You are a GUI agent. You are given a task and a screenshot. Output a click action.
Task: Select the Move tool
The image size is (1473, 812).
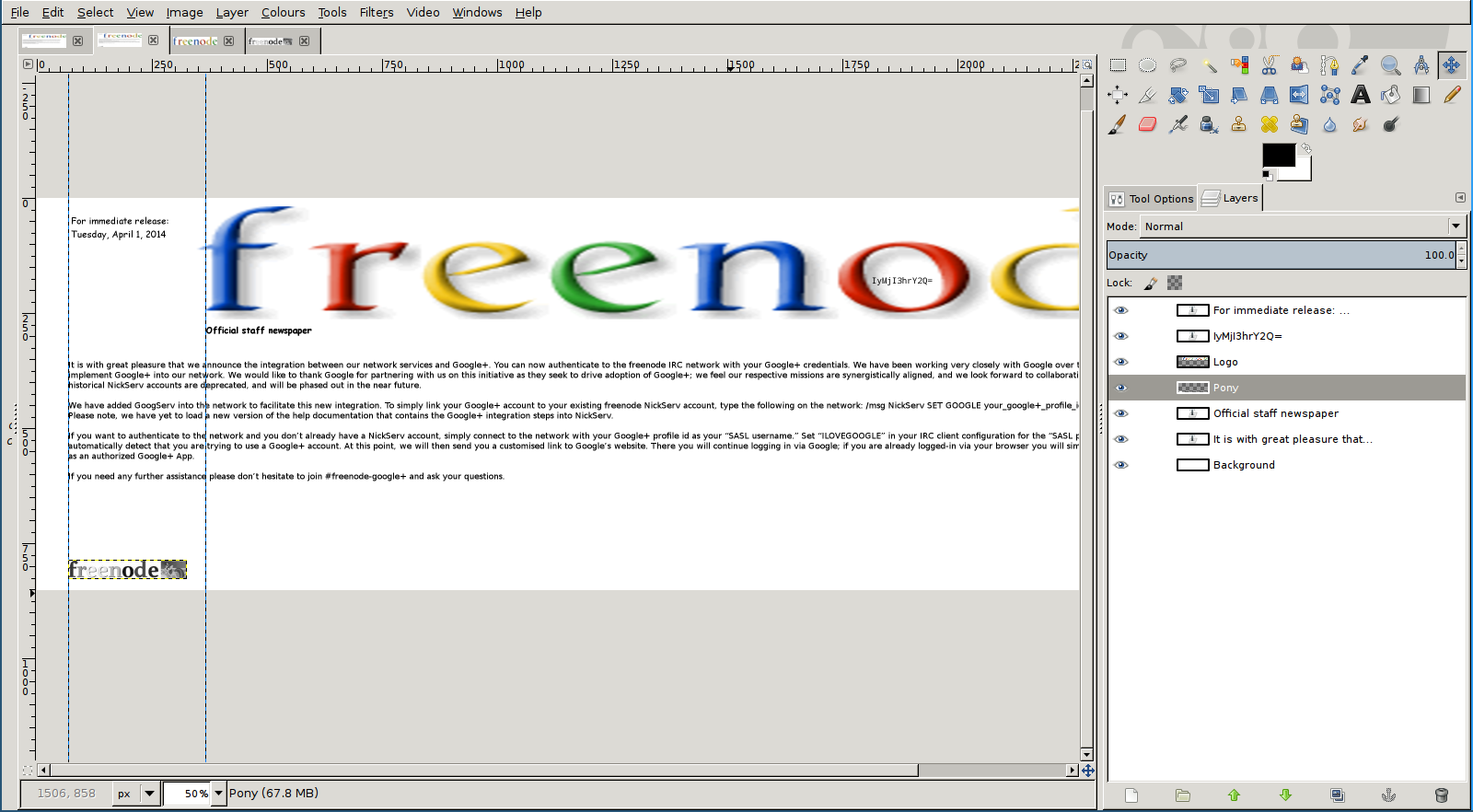tap(1452, 65)
